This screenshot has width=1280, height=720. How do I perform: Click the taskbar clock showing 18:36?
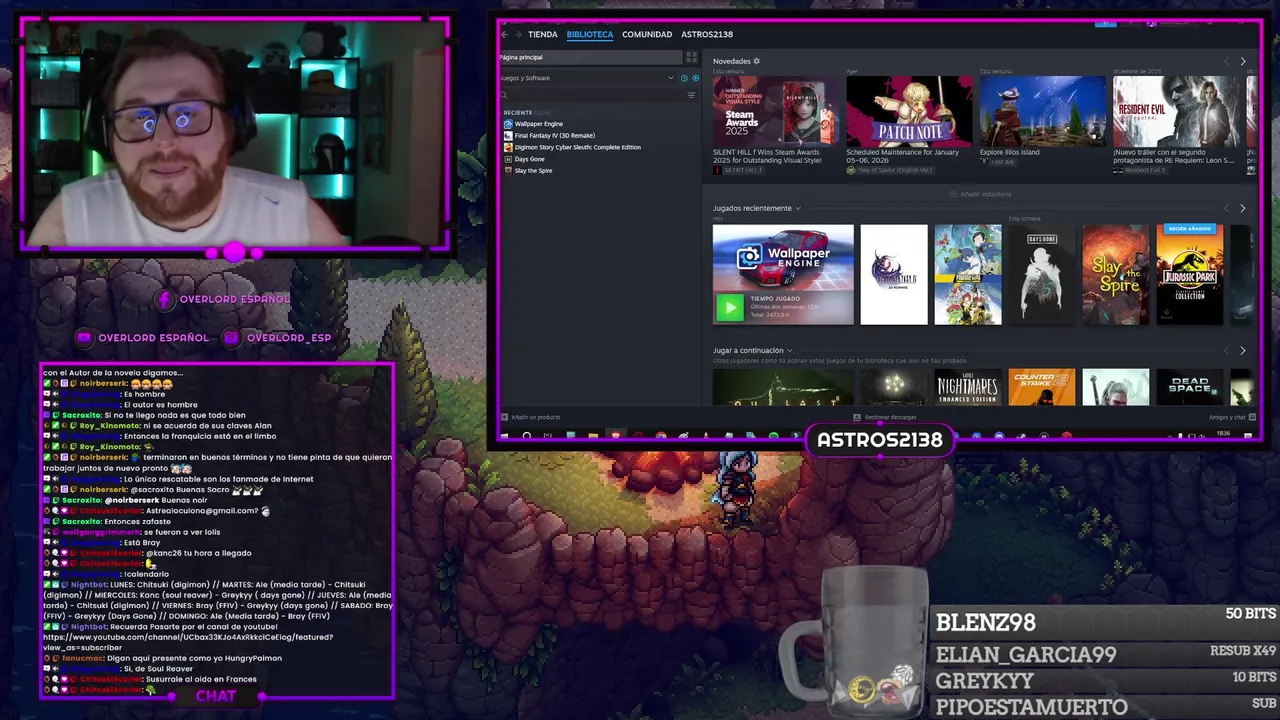coord(1223,434)
